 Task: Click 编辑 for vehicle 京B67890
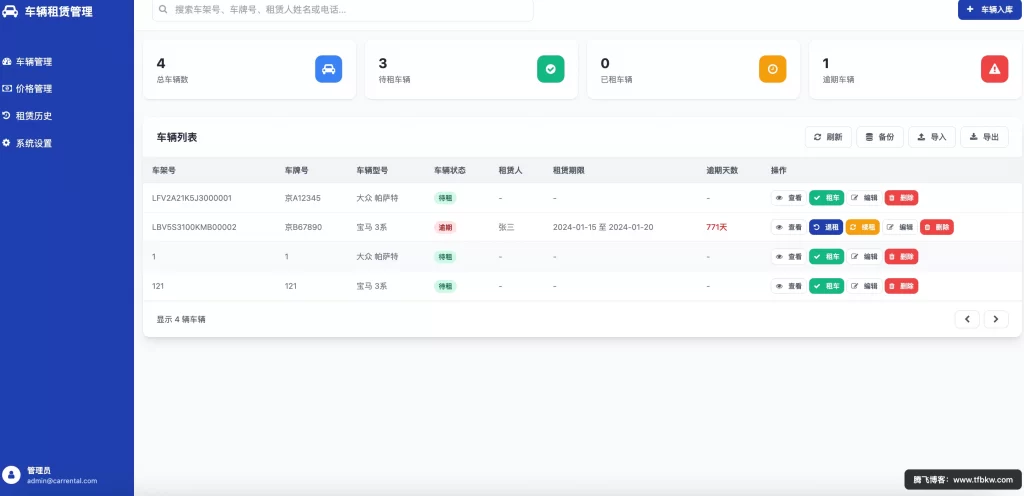point(900,227)
